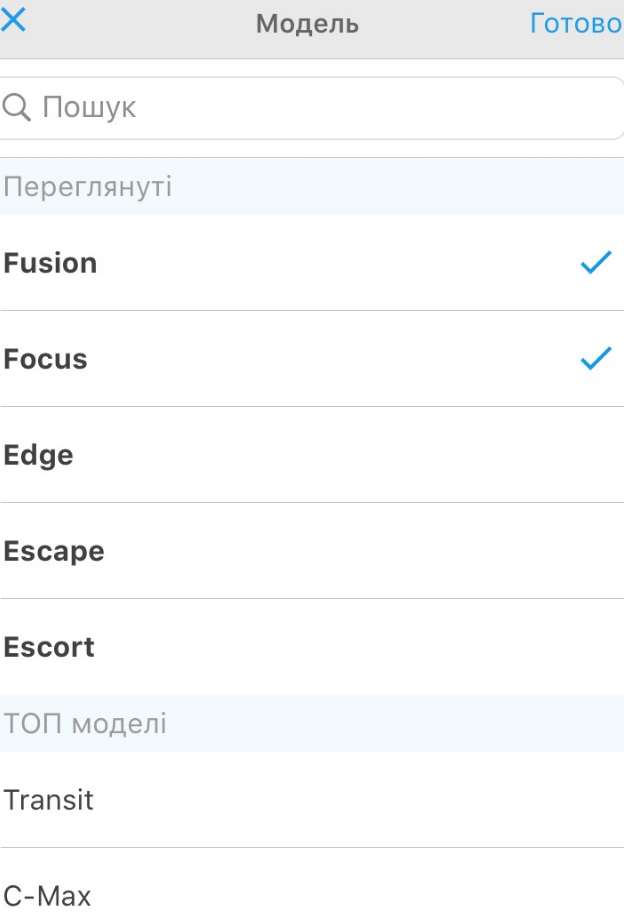624x913 pixels.
Task: Choose the Escort model from the list
Action: click(312, 647)
